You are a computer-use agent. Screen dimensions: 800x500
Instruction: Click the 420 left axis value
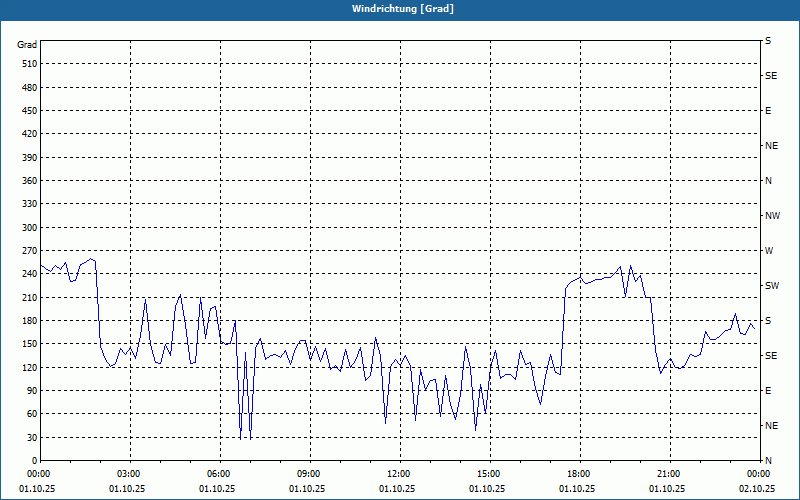tap(30, 134)
